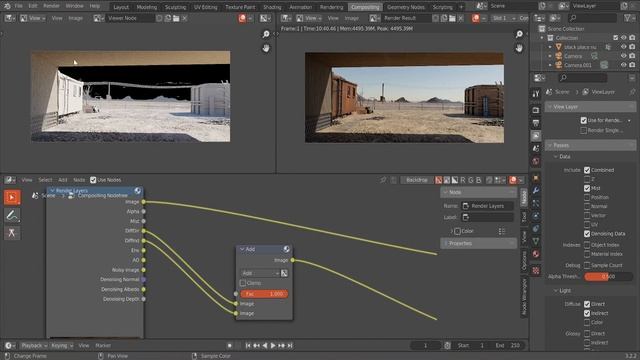The width and height of the screenshot is (640, 360).
Task: Open the Keying dropdown
Action: click(x=62, y=345)
